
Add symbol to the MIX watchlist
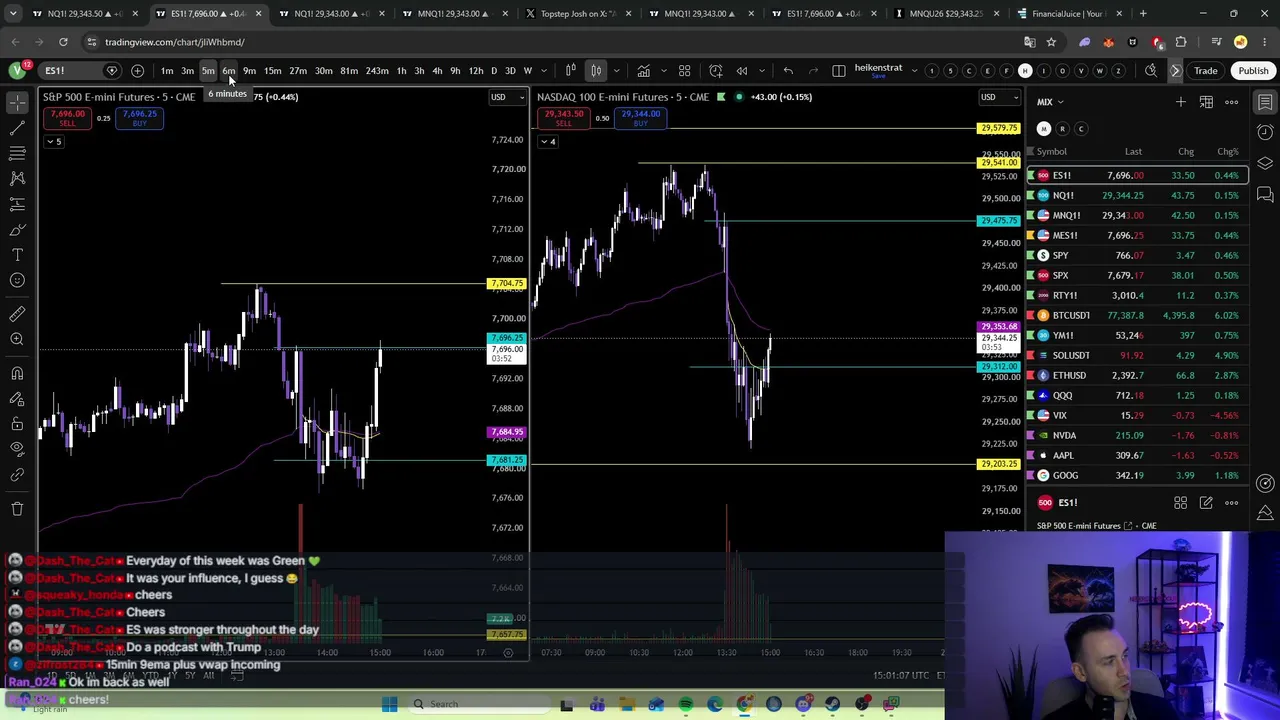pyautogui.click(x=1181, y=102)
